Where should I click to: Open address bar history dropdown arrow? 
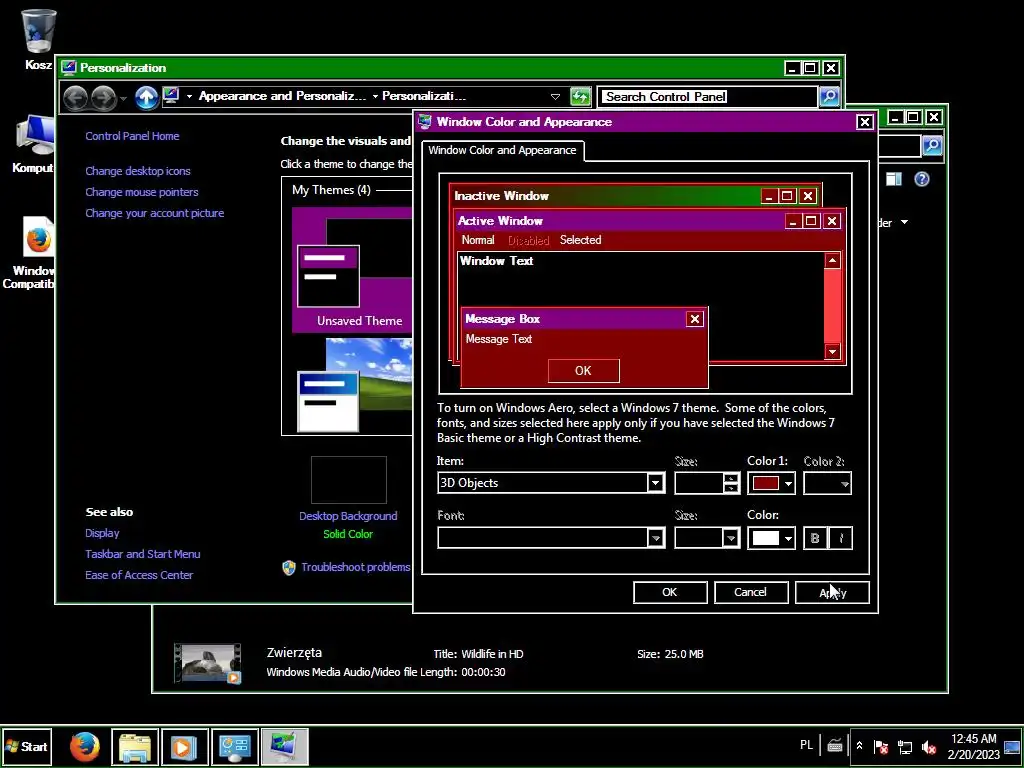[x=555, y=97]
